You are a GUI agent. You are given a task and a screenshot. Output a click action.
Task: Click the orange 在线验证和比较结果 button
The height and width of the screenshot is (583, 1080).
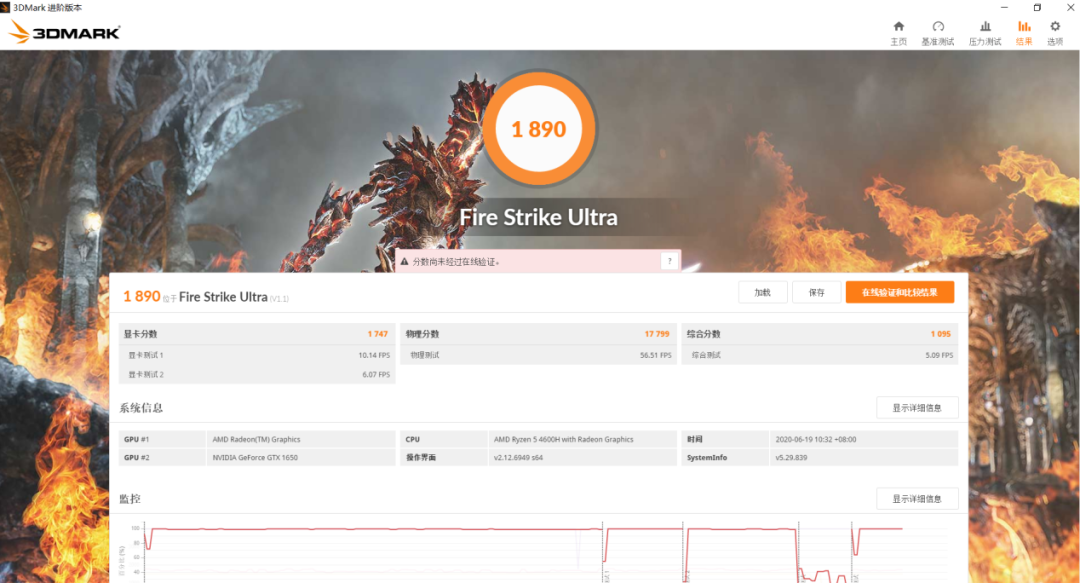(899, 292)
